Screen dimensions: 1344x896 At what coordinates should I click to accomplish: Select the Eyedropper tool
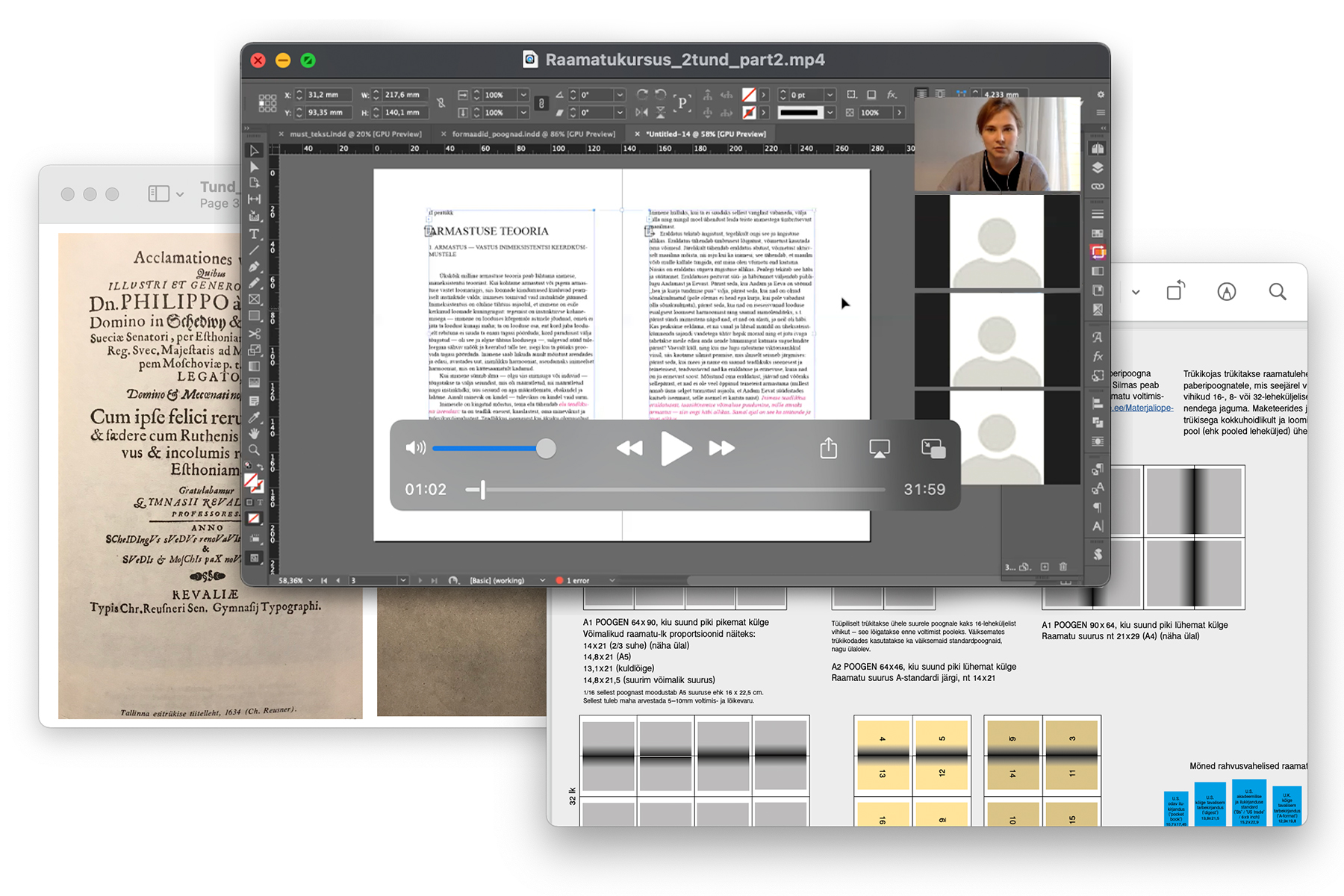point(254,417)
